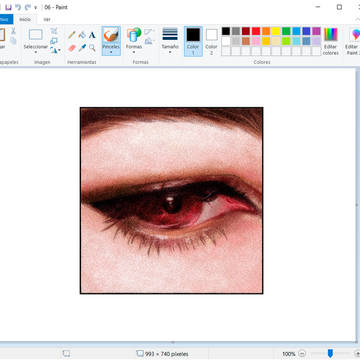Switch to the Ver ribbon tab
Screen dimensions: 360x360
point(47,19)
